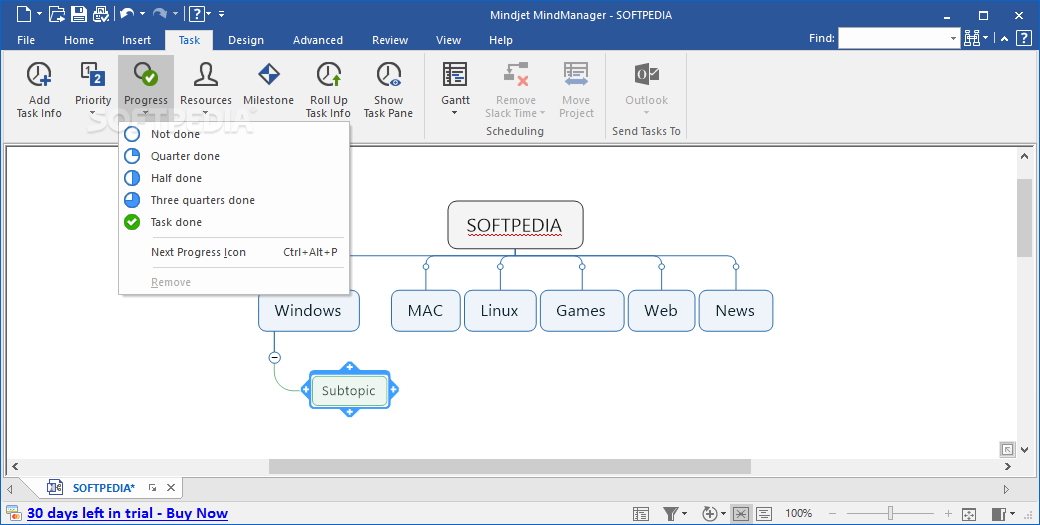This screenshot has width=1040, height=525.
Task: Open the File menu
Action: 26,40
